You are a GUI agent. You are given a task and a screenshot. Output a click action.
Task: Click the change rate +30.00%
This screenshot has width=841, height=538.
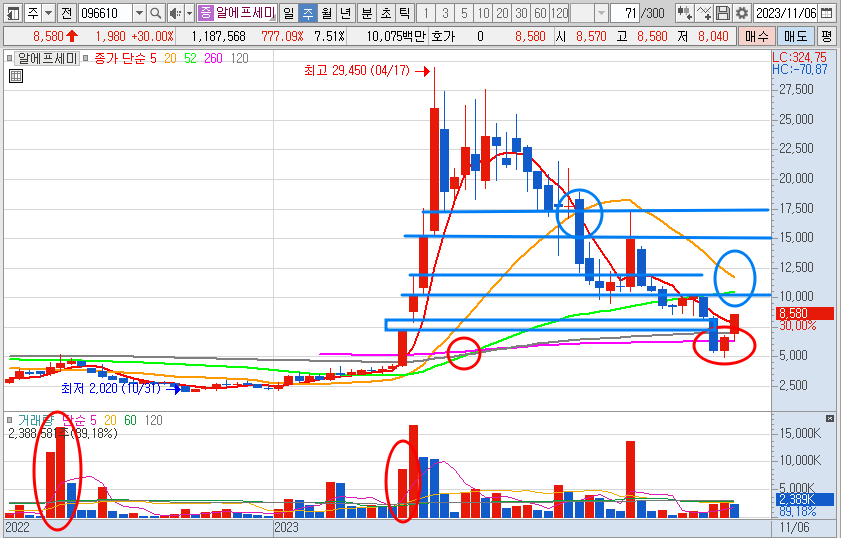click(x=152, y=36)
